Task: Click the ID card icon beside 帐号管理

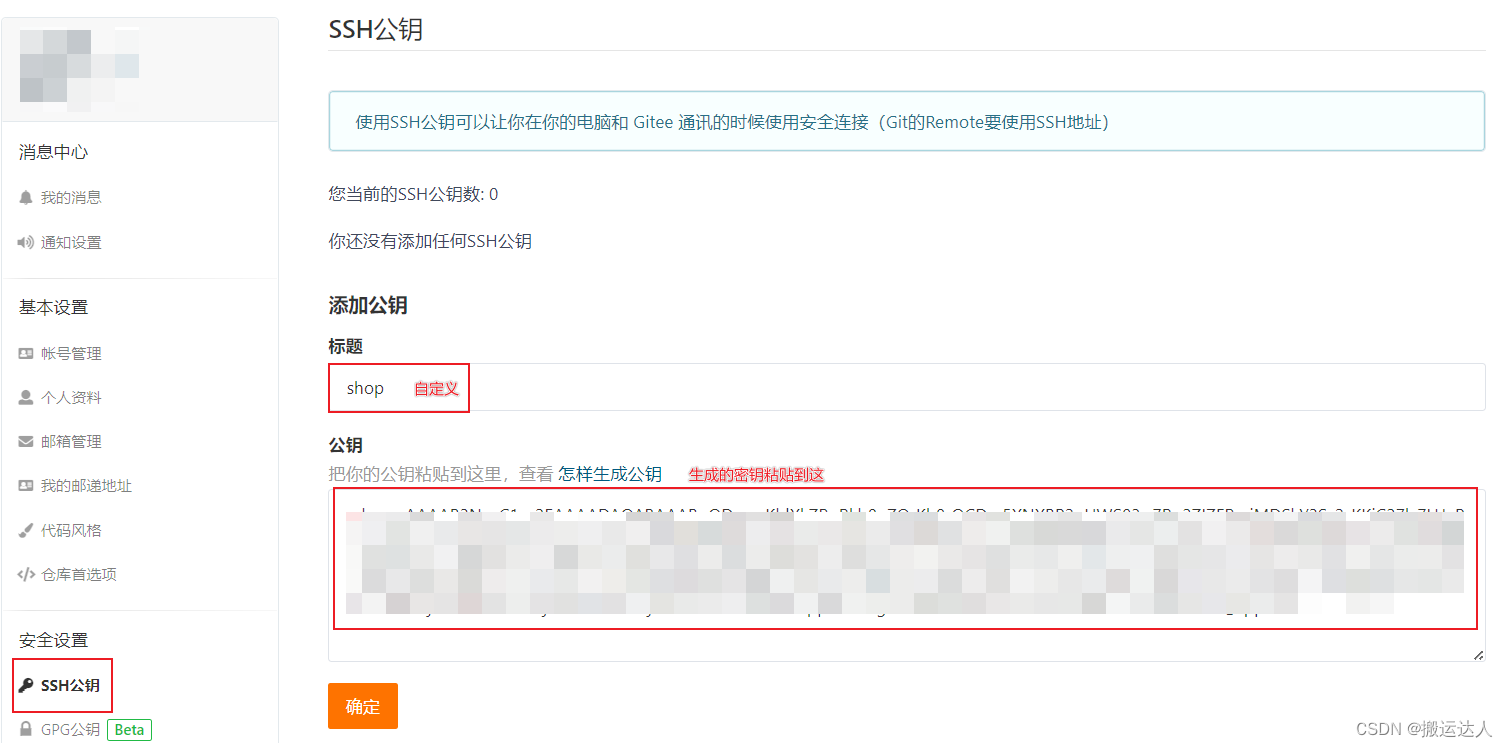Action: tap(26, 354)
